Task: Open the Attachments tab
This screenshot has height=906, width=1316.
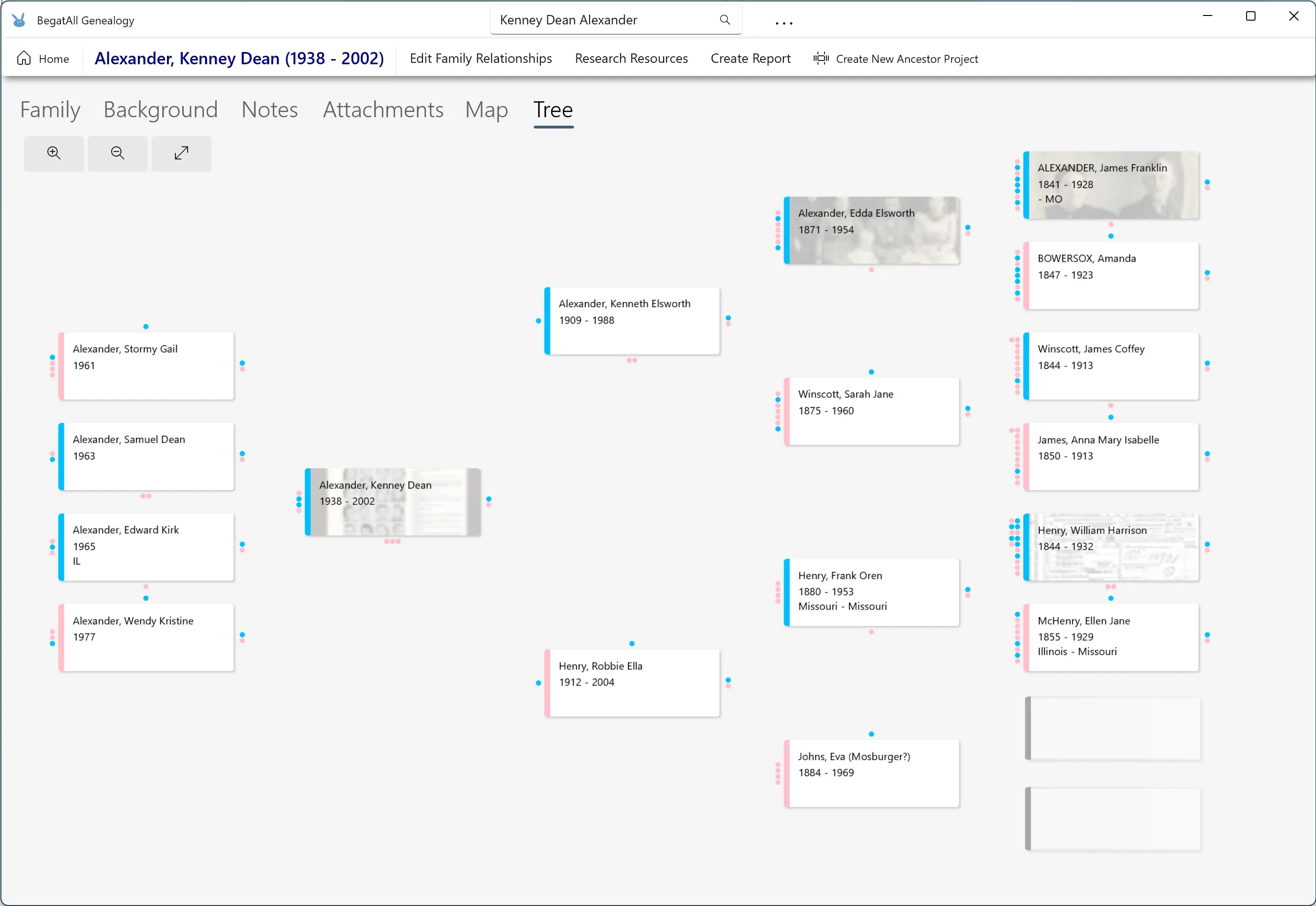Action: point(383,110)
